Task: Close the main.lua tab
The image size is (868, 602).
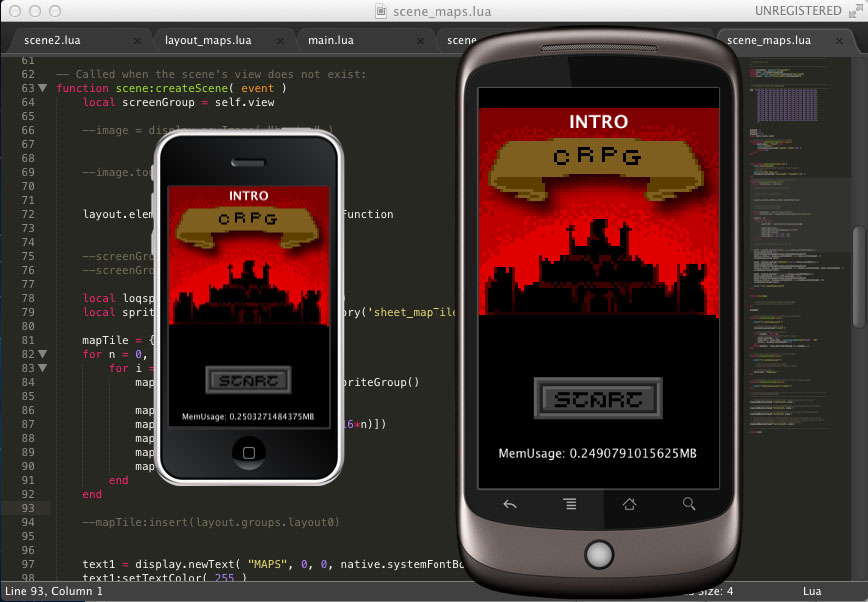Action: [420, 40]
